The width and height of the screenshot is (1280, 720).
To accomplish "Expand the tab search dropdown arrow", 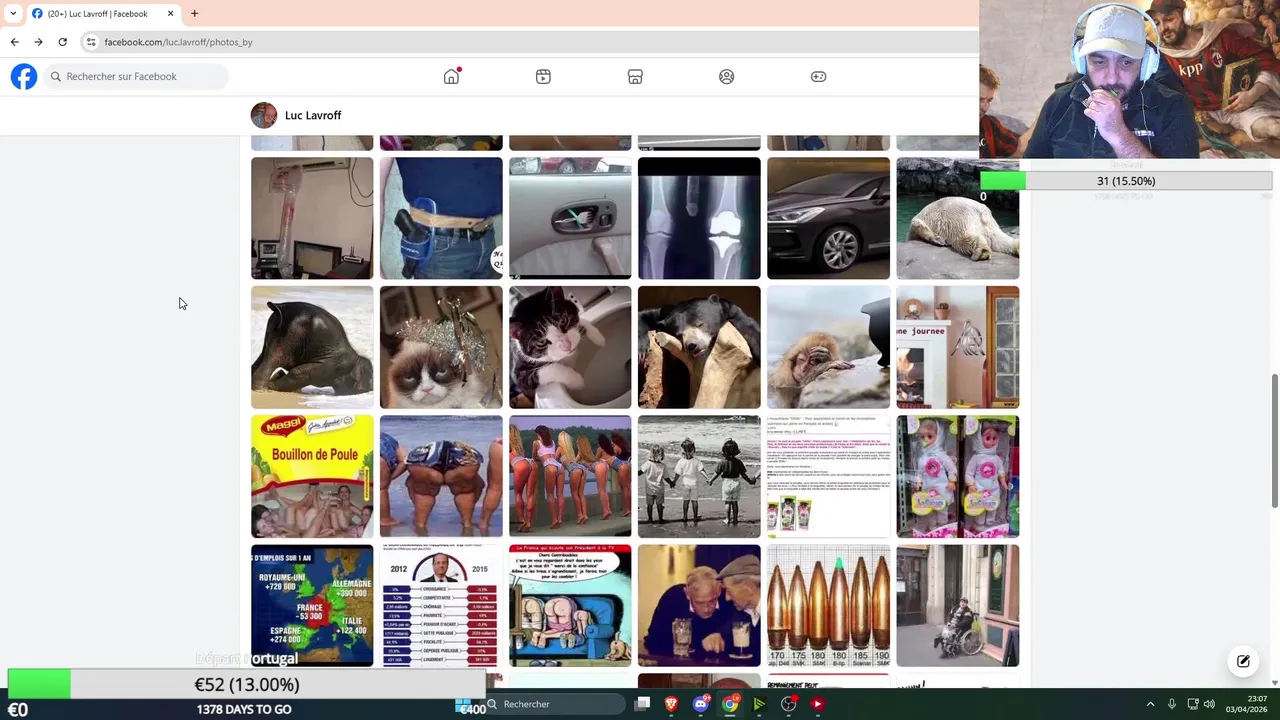I will [12, 13].
